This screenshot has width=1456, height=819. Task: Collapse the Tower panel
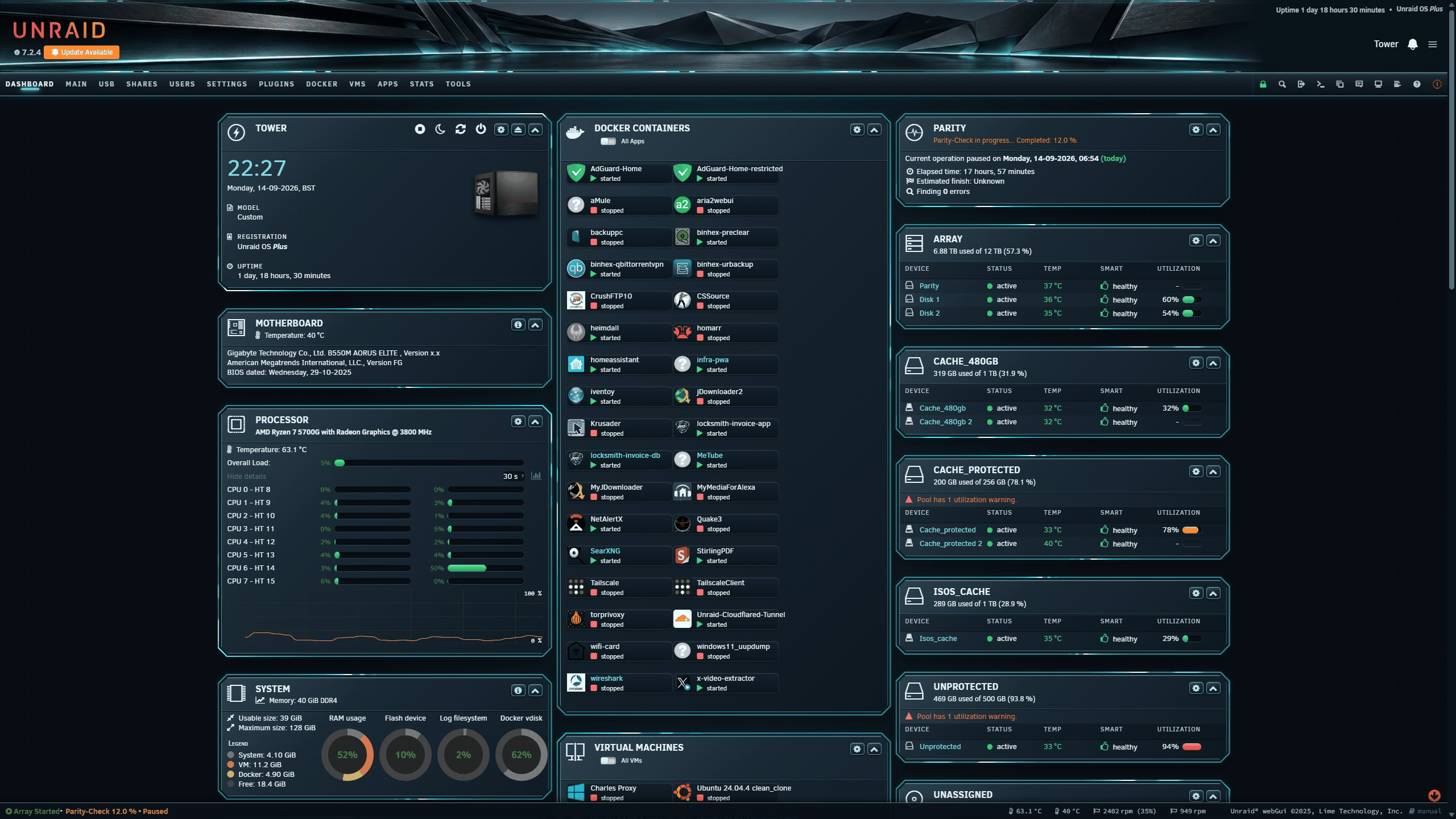click(x=535, y=130)
